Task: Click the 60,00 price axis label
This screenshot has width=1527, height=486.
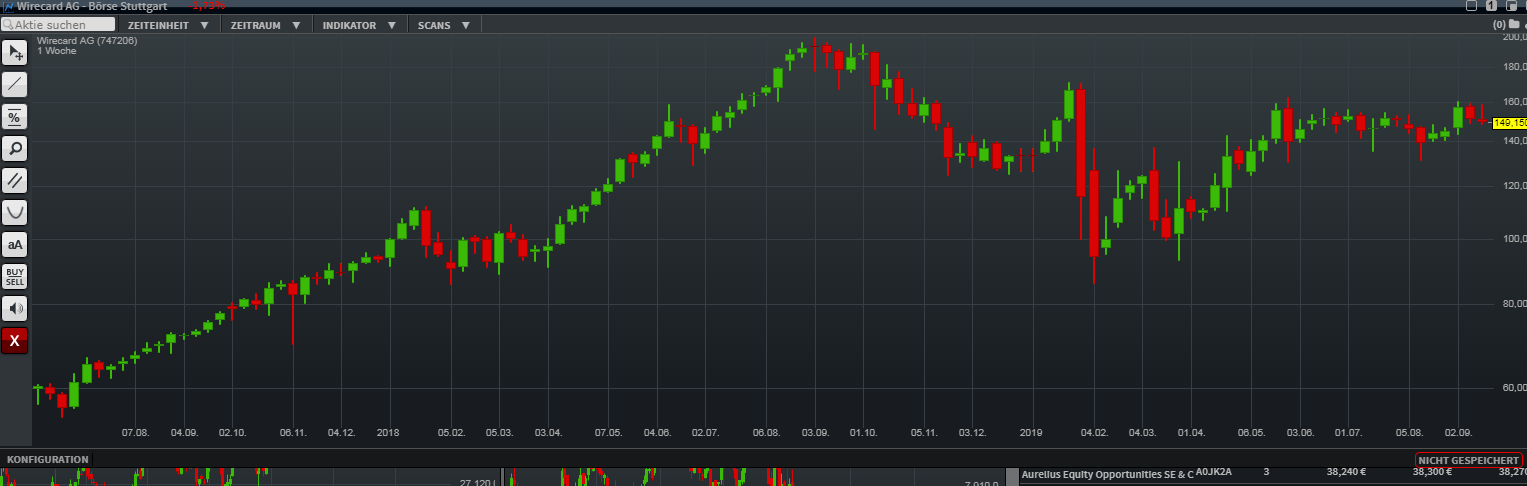Action: 1514,387
